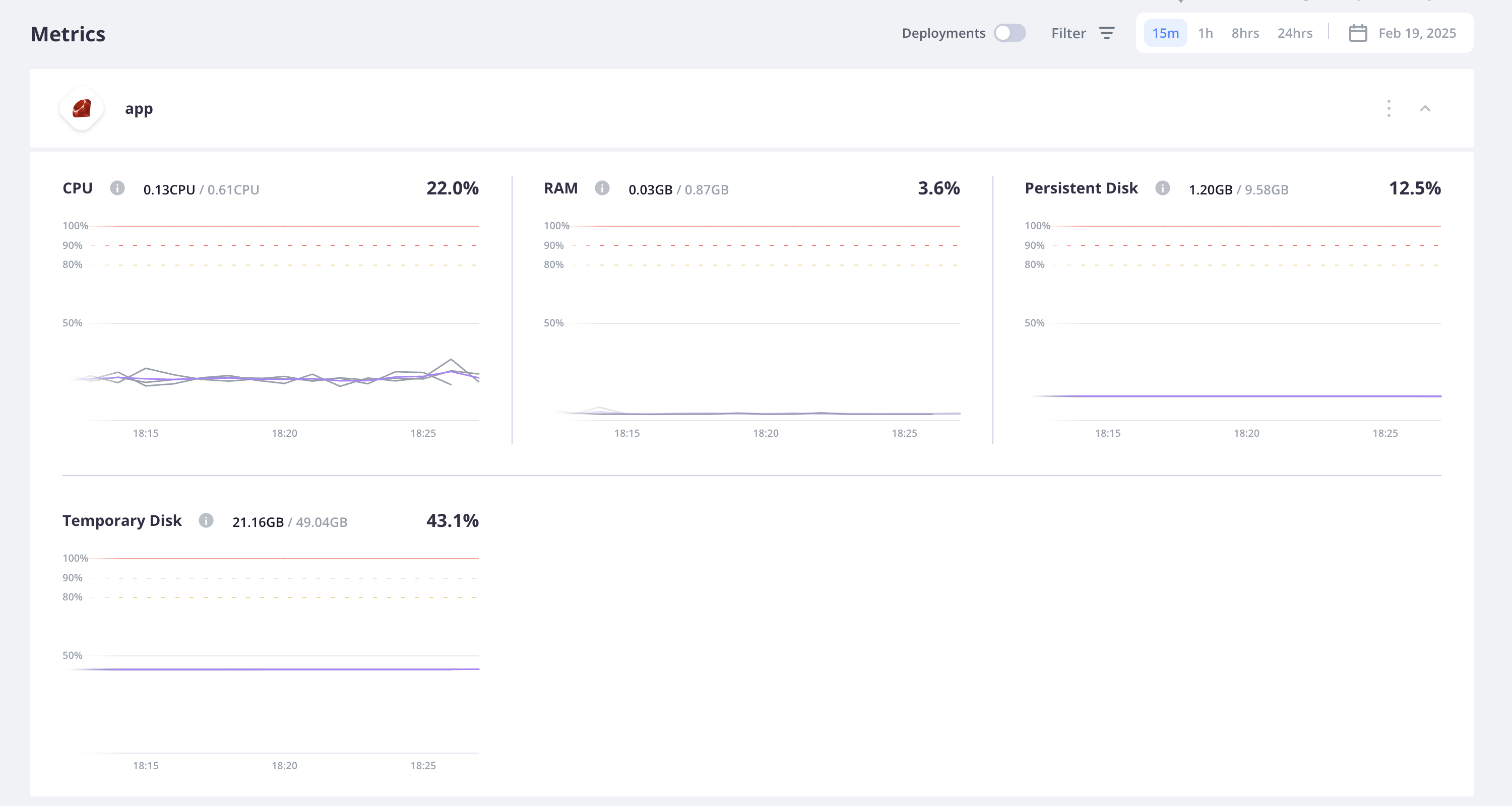Click the info icon beside RAM

[603, 189]
